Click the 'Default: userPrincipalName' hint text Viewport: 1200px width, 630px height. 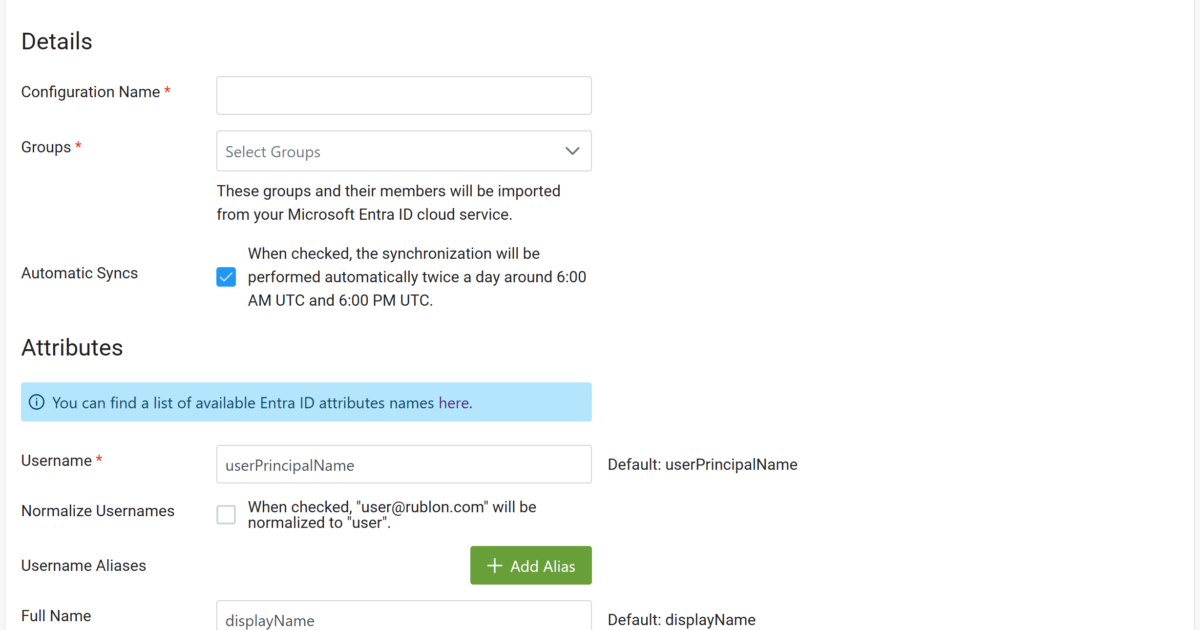pos(702,464)
